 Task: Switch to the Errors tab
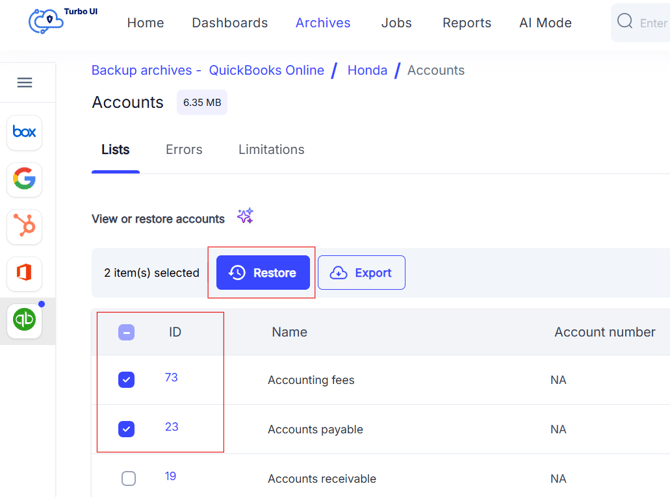(184, 150)
